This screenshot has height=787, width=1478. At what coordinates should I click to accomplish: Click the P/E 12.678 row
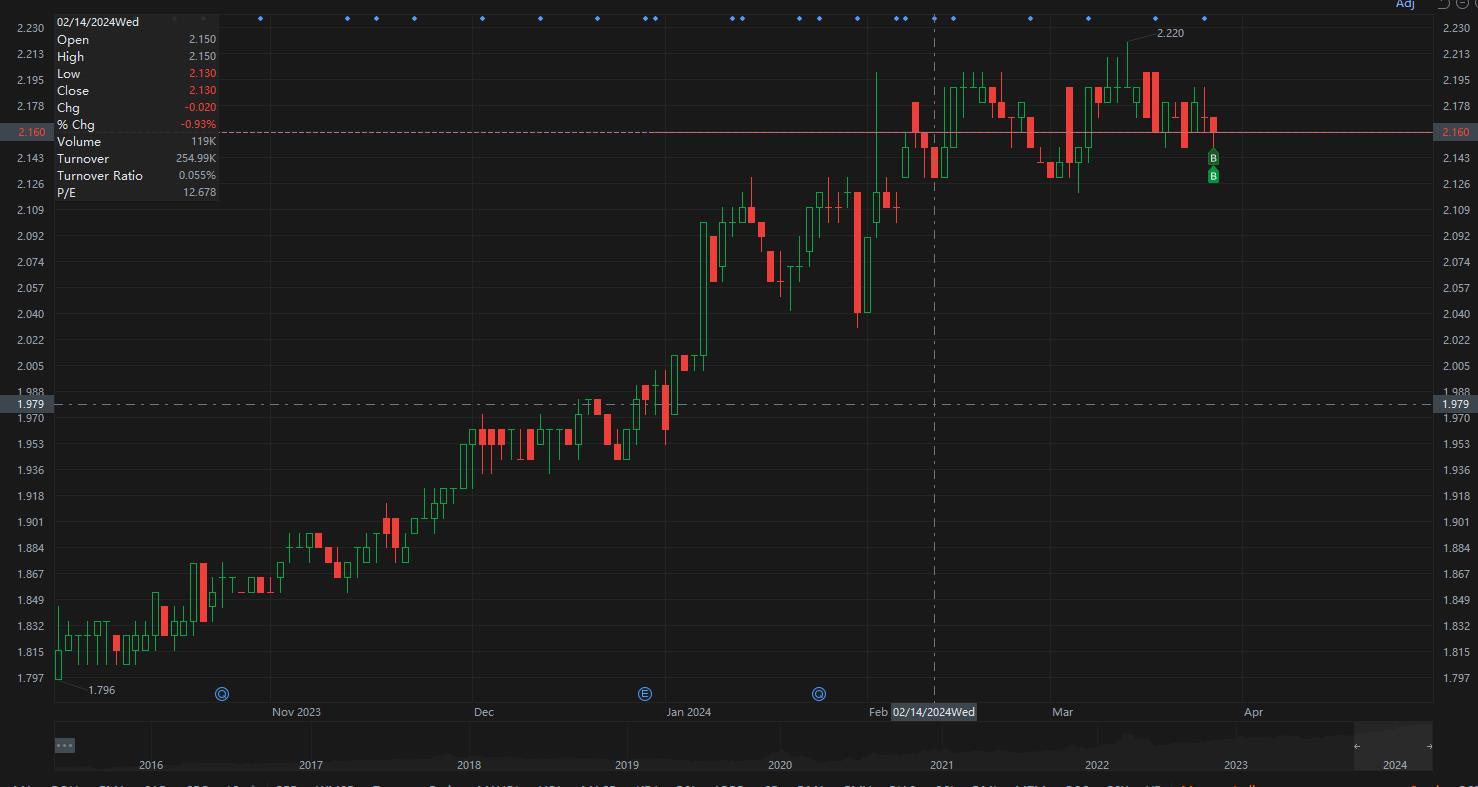tap(137, 192)
